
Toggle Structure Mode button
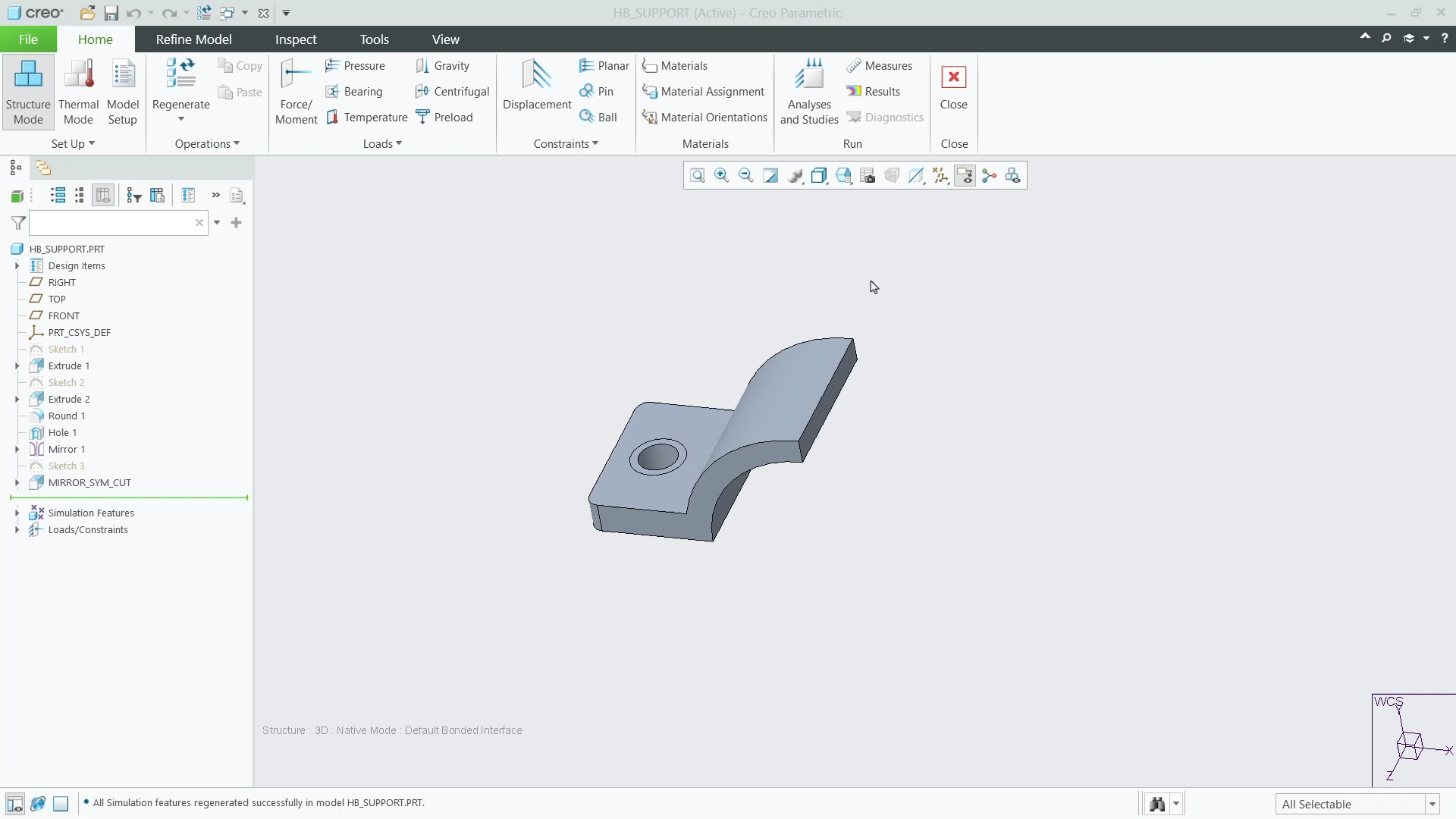click(28, 92)
